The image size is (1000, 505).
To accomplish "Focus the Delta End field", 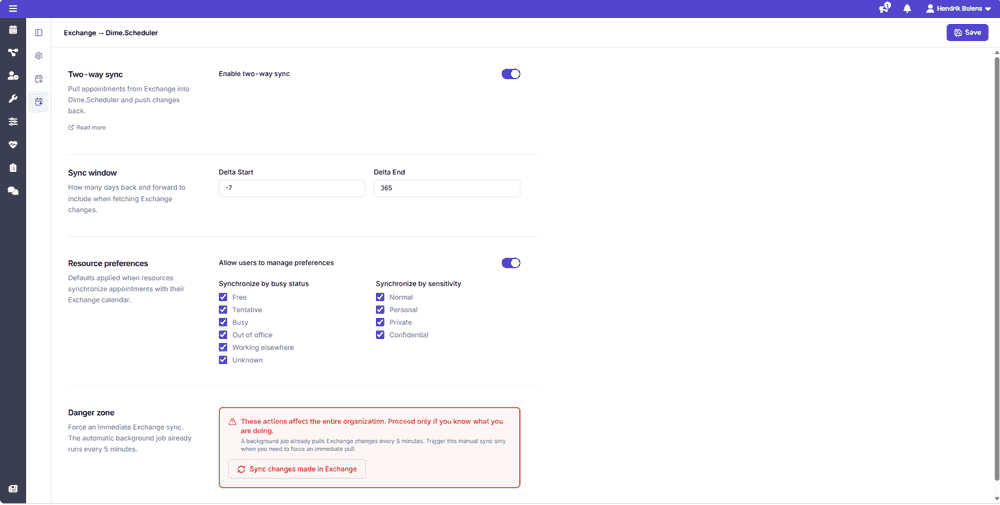I will (447, 188).
